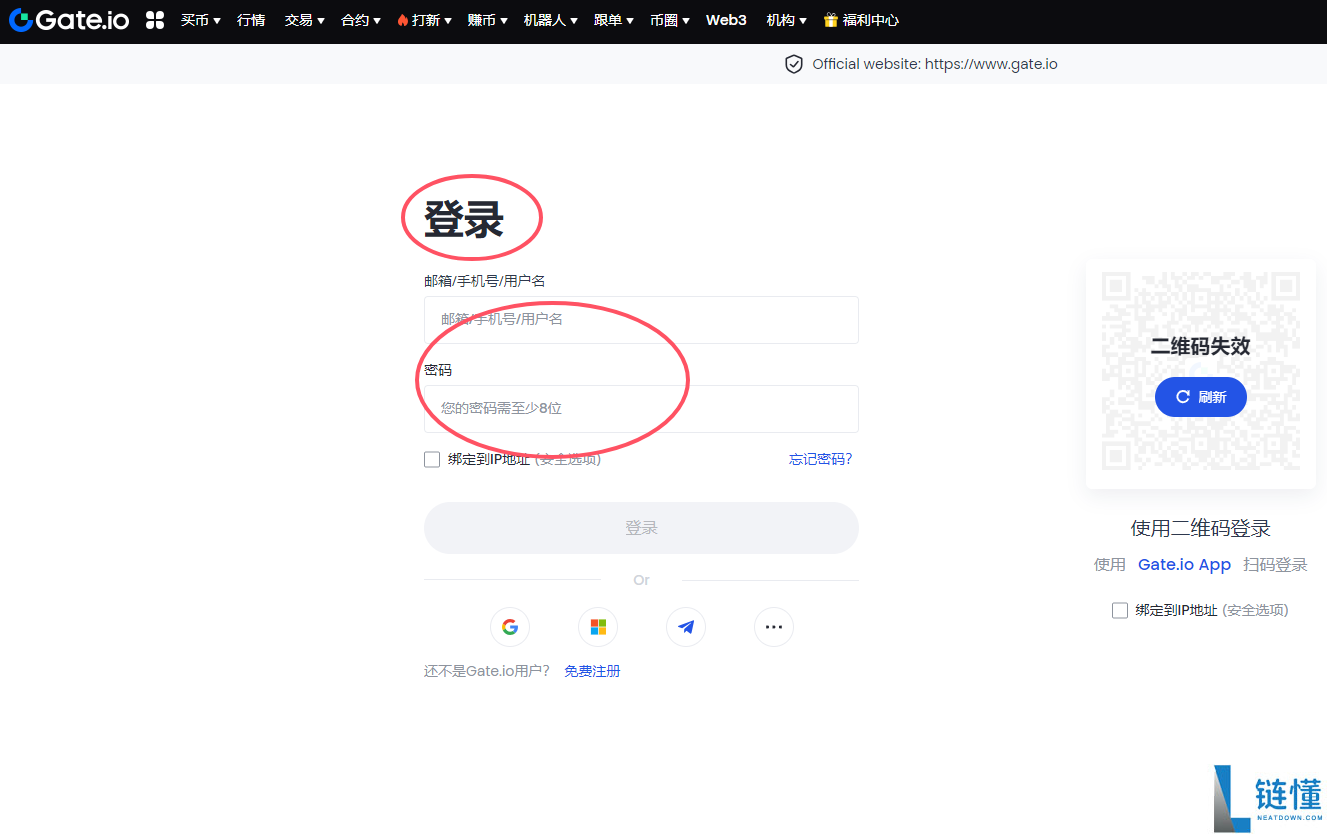Click the 使用二维码登录 text
The image size is (1327, 834).
click(x=1201, y=529)
